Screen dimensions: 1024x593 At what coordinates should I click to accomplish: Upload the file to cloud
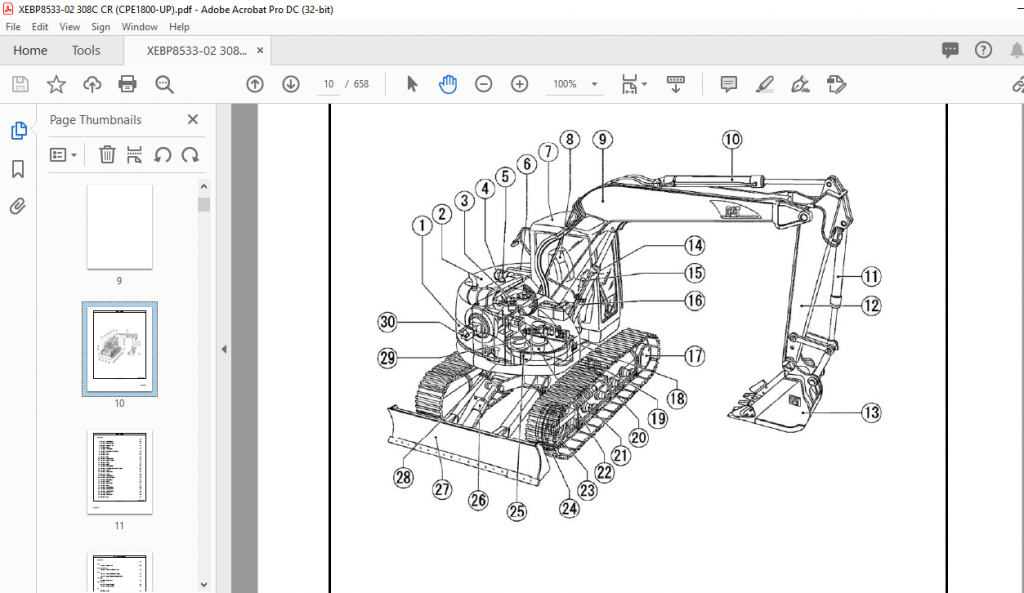click(92, 84)
